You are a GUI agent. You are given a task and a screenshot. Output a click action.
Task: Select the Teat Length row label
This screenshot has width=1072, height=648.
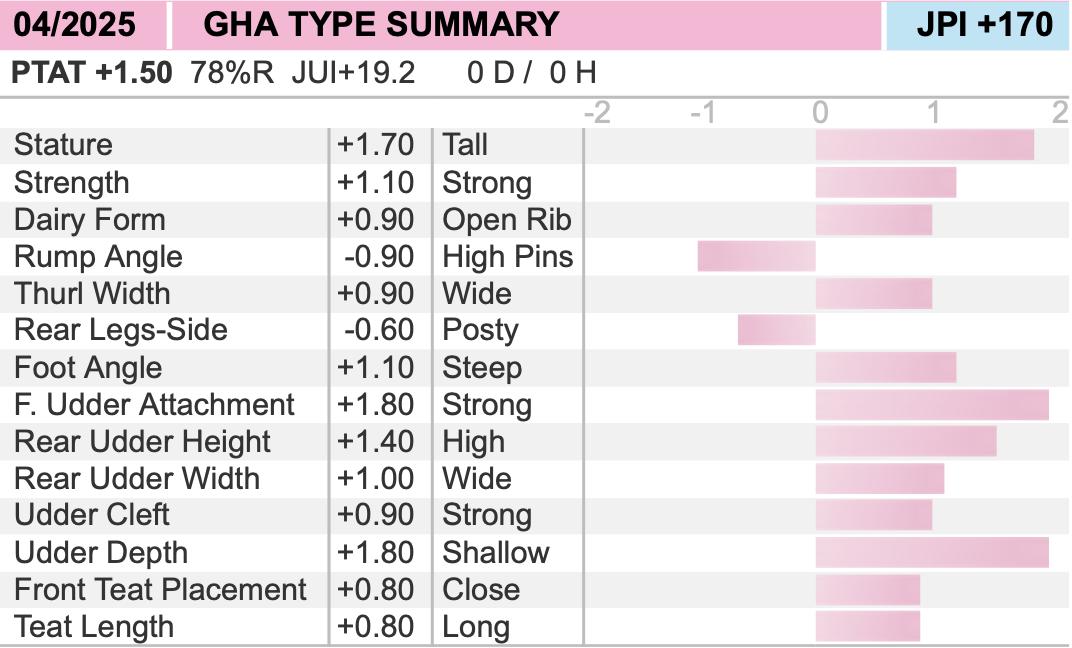click(x=94, y=627)
